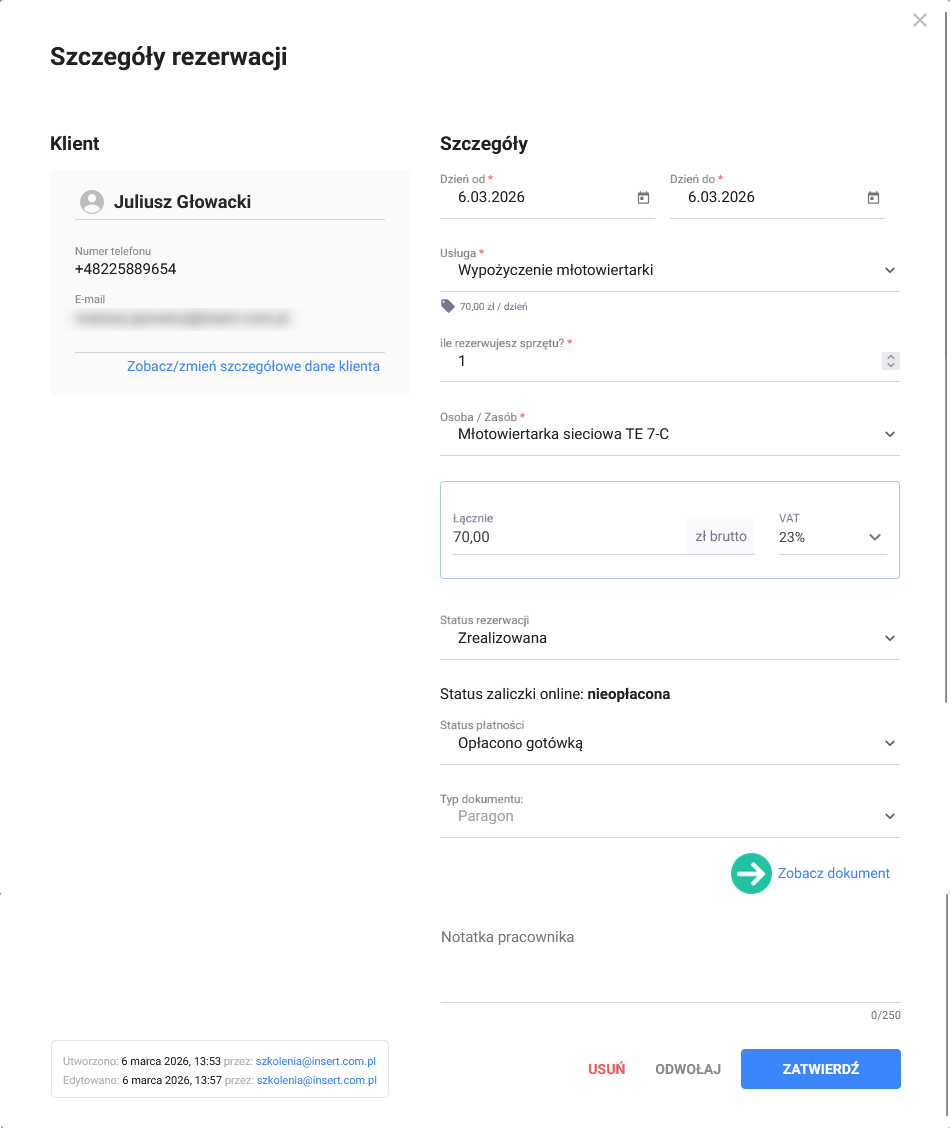Expand the VAT rate dropdown
Screen dimensions: 950x1133
[875, 537]
